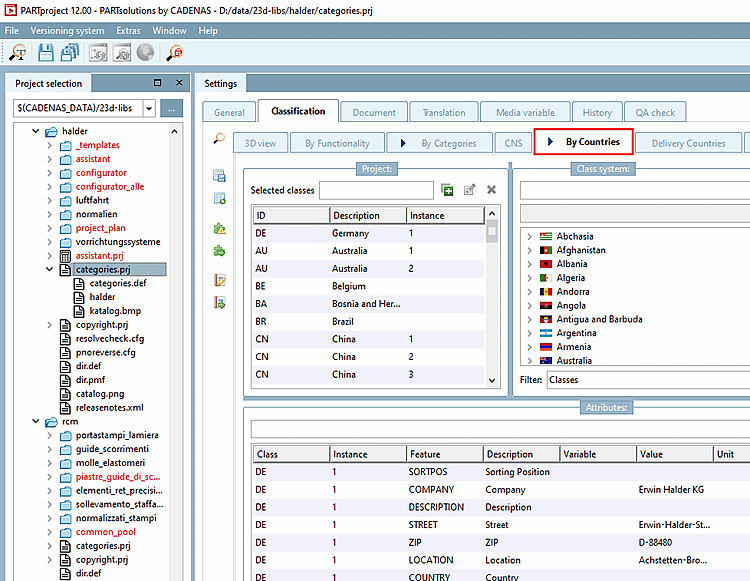The image size is (750, 581).
Task: Click the magnifier with T search icon
Action: (x=18, y=54)
